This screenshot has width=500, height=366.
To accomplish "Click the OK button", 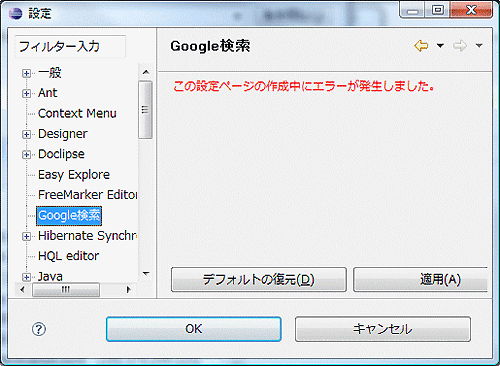I will (x=194, y=329).
